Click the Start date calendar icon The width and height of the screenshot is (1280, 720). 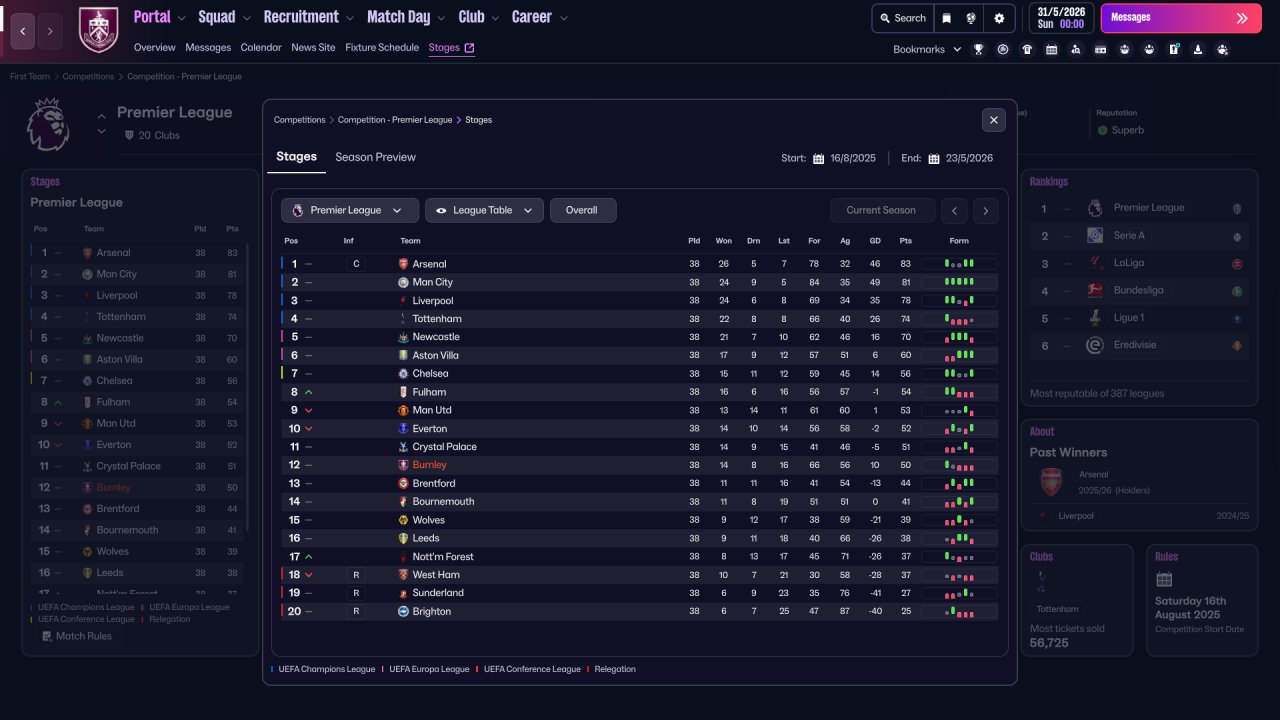point(818,158)
